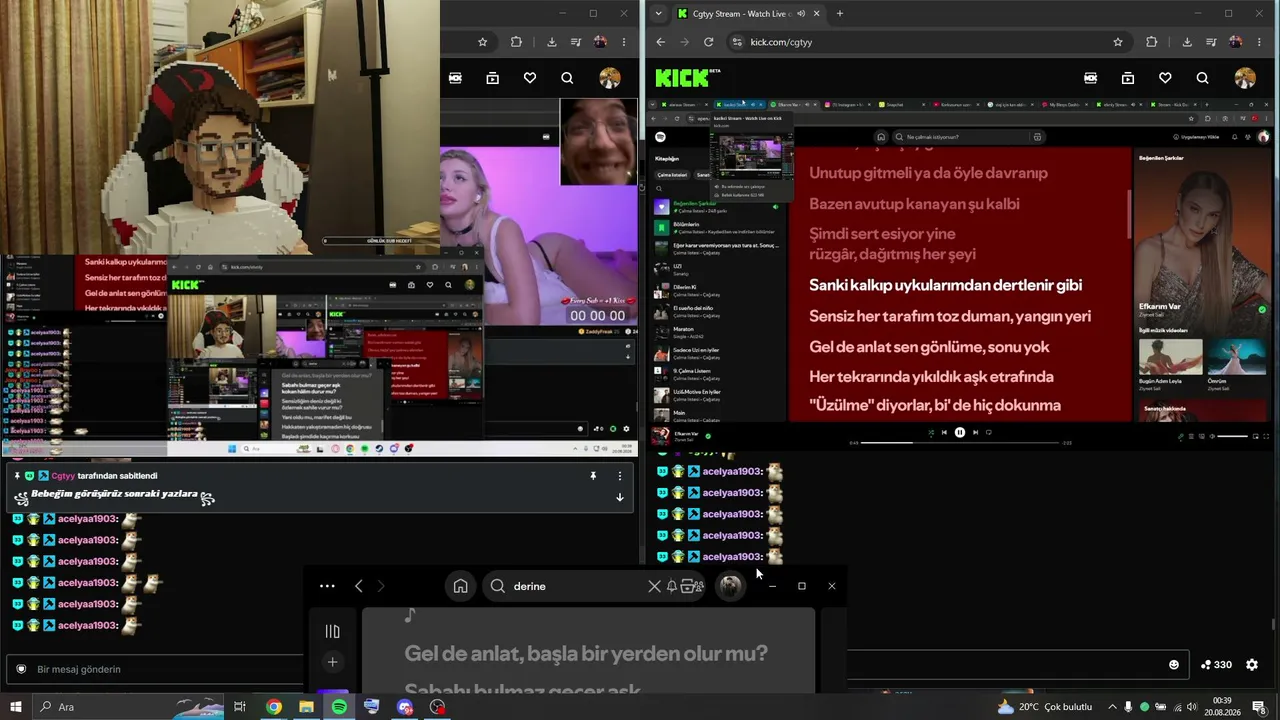Open Google Chrome from the taskbar
This screenshot has width=1280, height=720.
(x=273, y=707)
